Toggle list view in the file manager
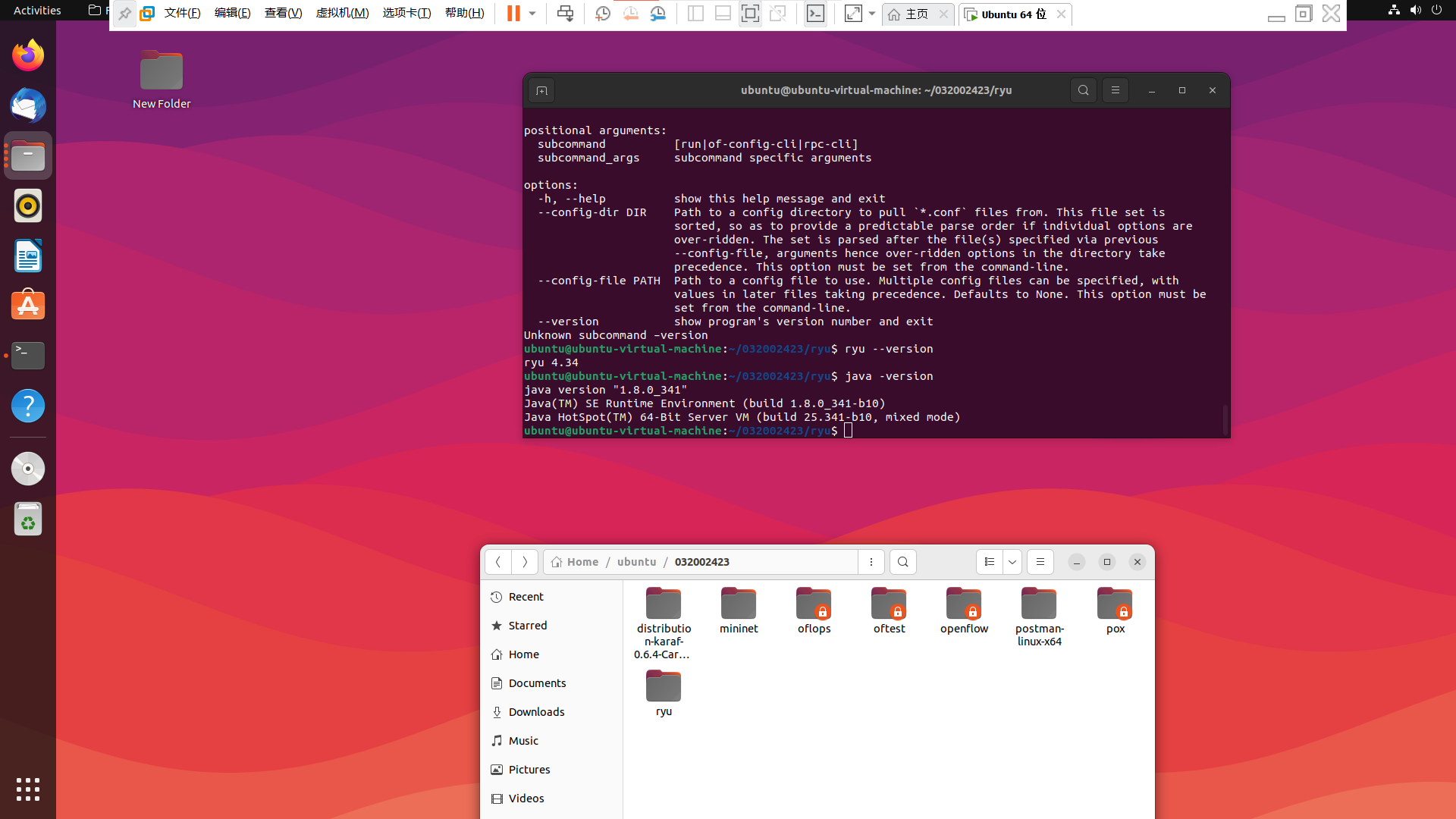The height and width of the screenshot is (819, 1456). (x=990, y=562)
